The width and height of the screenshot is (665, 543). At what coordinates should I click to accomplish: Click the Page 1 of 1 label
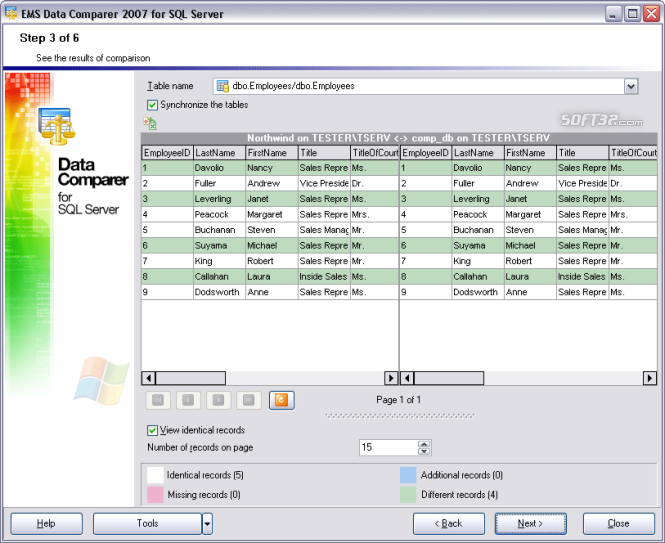coord(399,400)
